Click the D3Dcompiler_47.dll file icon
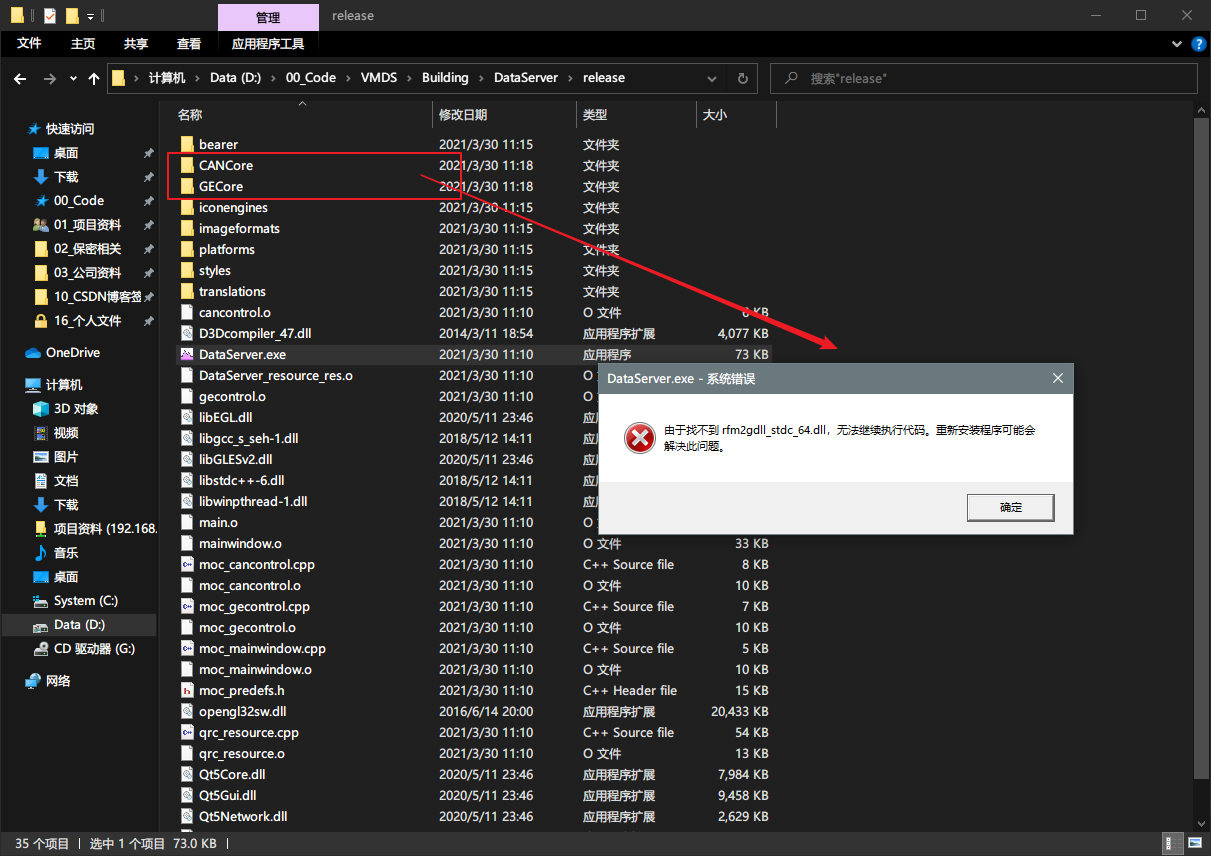Screen dimensions: 1211x856 tap(187, 333)
